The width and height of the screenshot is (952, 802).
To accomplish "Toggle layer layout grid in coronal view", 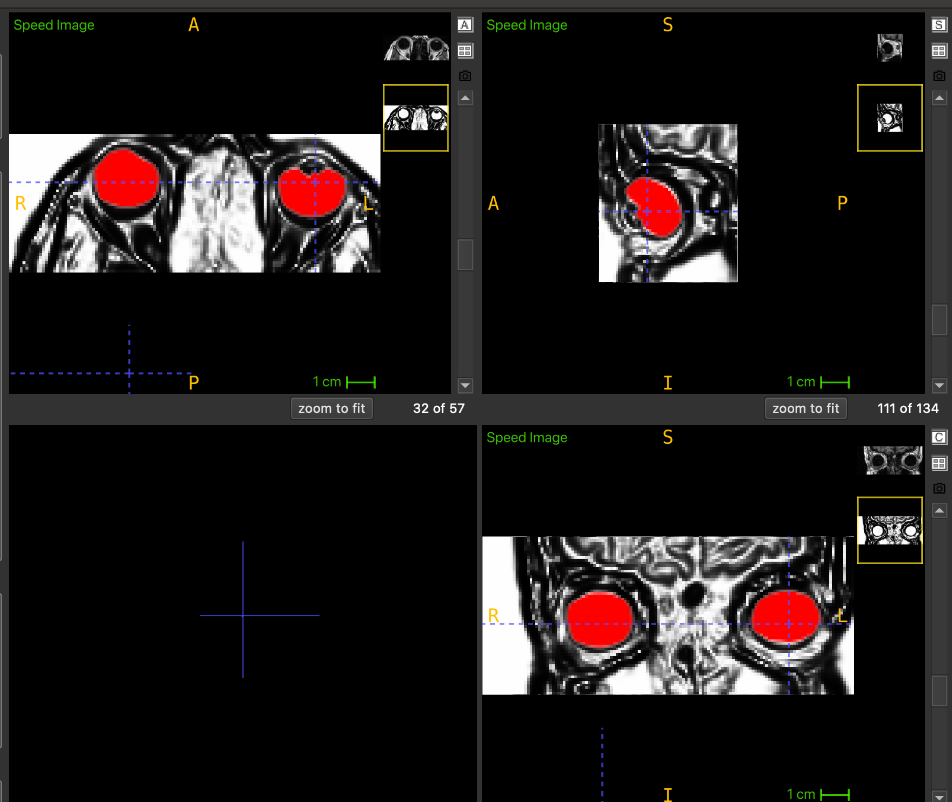I will pos(938,463).
